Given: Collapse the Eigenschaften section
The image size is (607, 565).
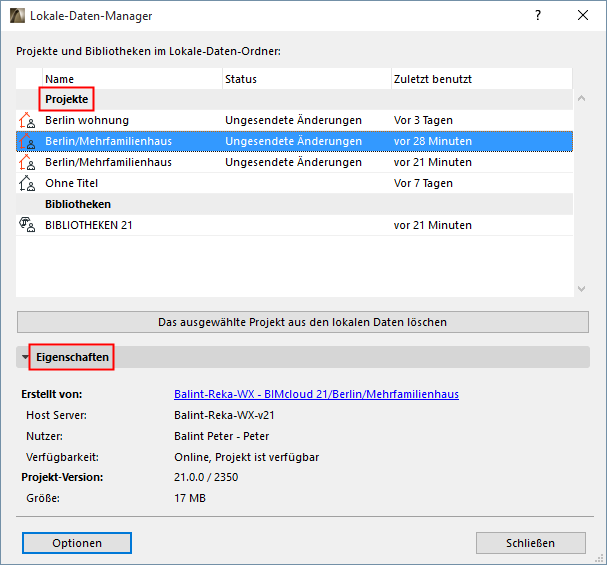Looking at the screenshot, I should tap(26, 357).
